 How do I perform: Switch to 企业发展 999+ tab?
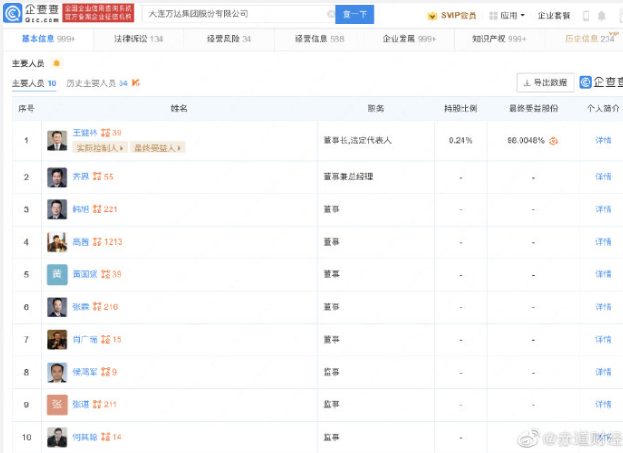(409, 39)
